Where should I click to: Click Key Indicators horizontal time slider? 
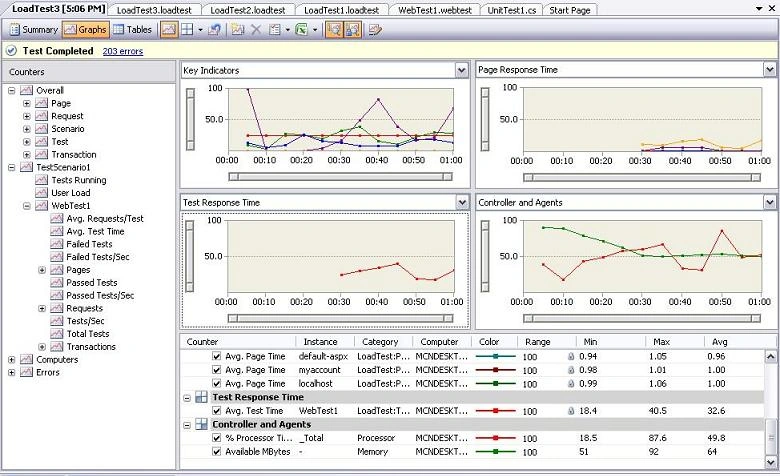(x=340, y=177)
